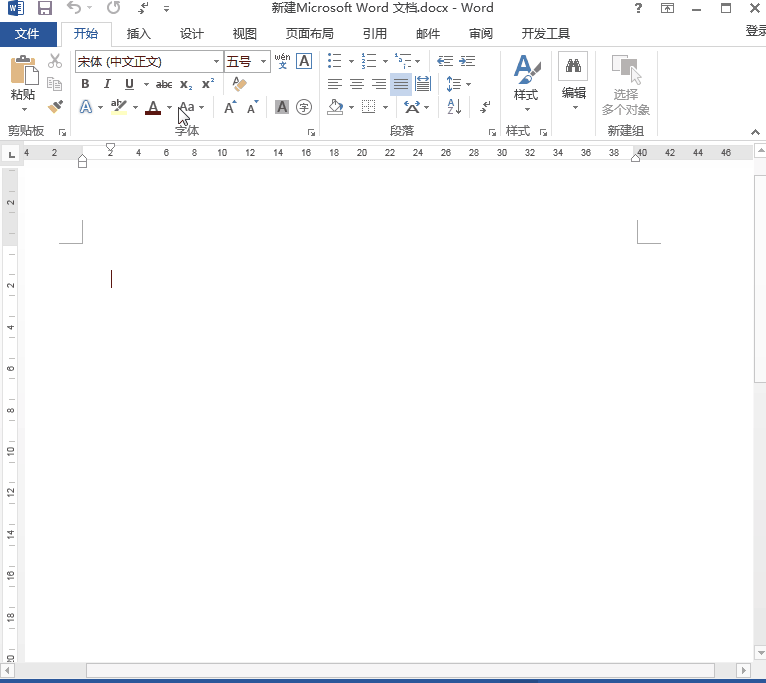Click the Sort A-Z icon
766x683 pixels.
click(x=453, y=107)
